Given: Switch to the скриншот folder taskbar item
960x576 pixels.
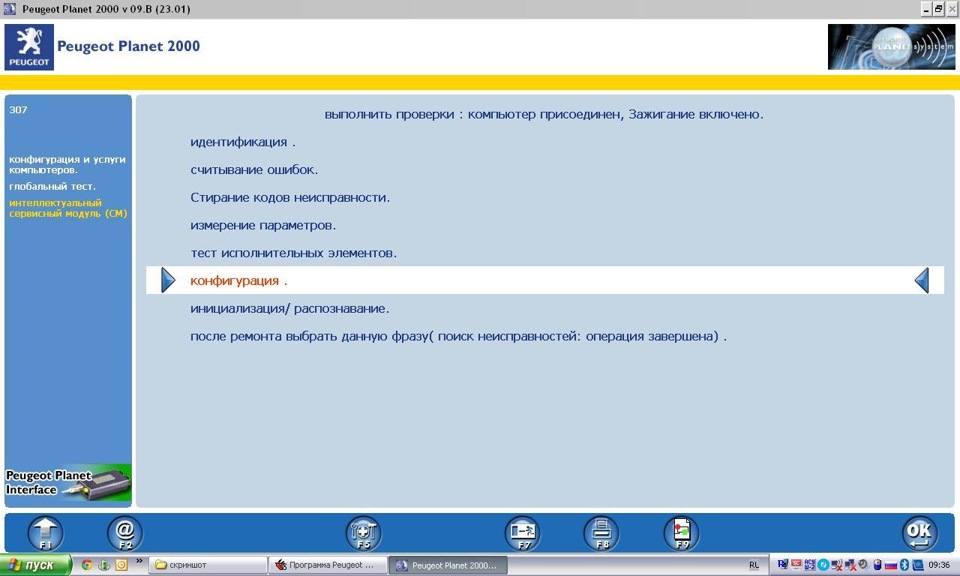Looking at the screenshot, I should [207, 565].
